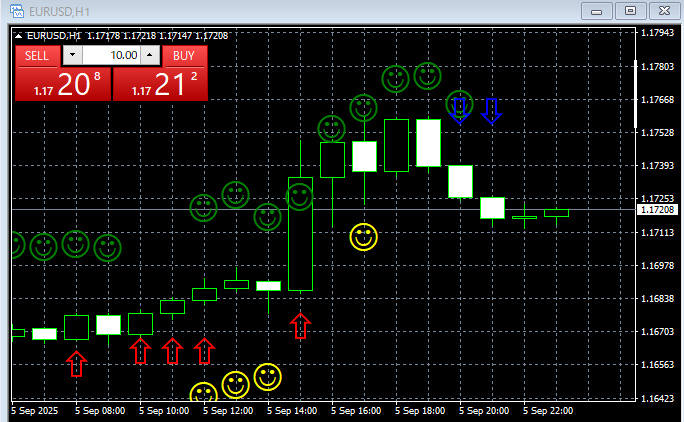Screen dimensions: 684x422
Task: Select the green smiley above the 08:00 candle
Action: pyautogui.click(x=75, y=244)
